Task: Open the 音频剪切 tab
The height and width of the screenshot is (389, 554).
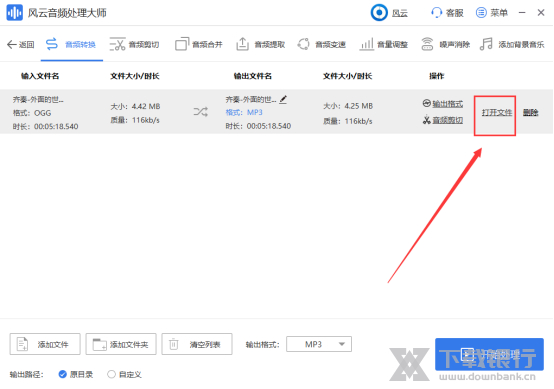Action: coord(134,45)
